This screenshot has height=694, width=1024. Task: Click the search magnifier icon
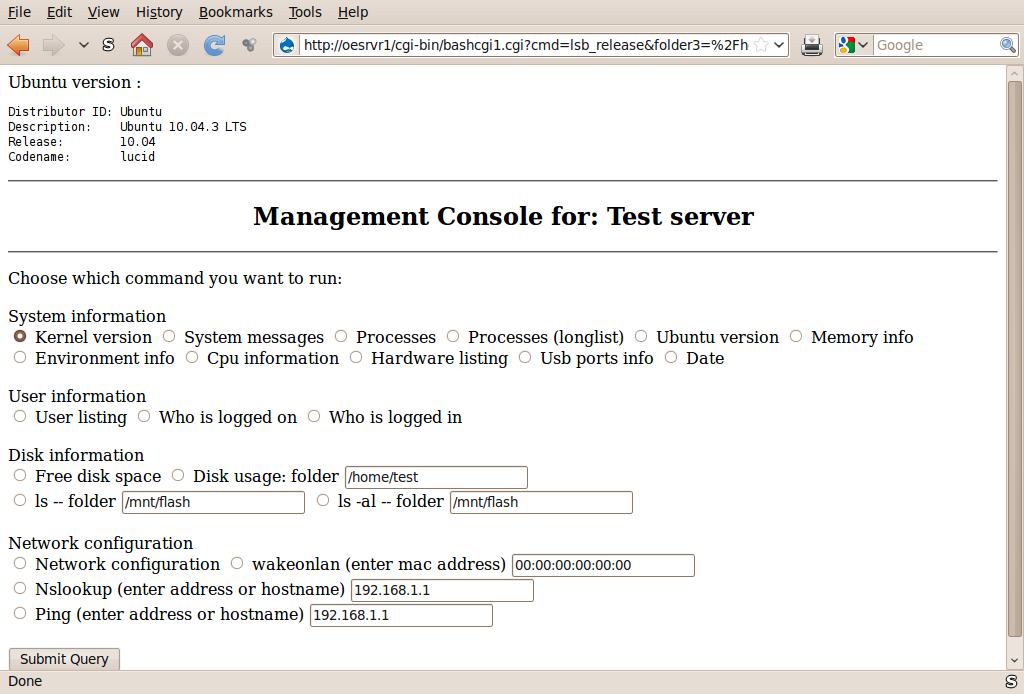pos(1008,45)
